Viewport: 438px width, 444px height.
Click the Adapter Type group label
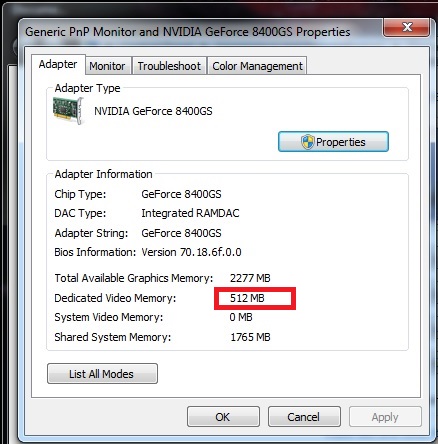(x=87, y=88)
